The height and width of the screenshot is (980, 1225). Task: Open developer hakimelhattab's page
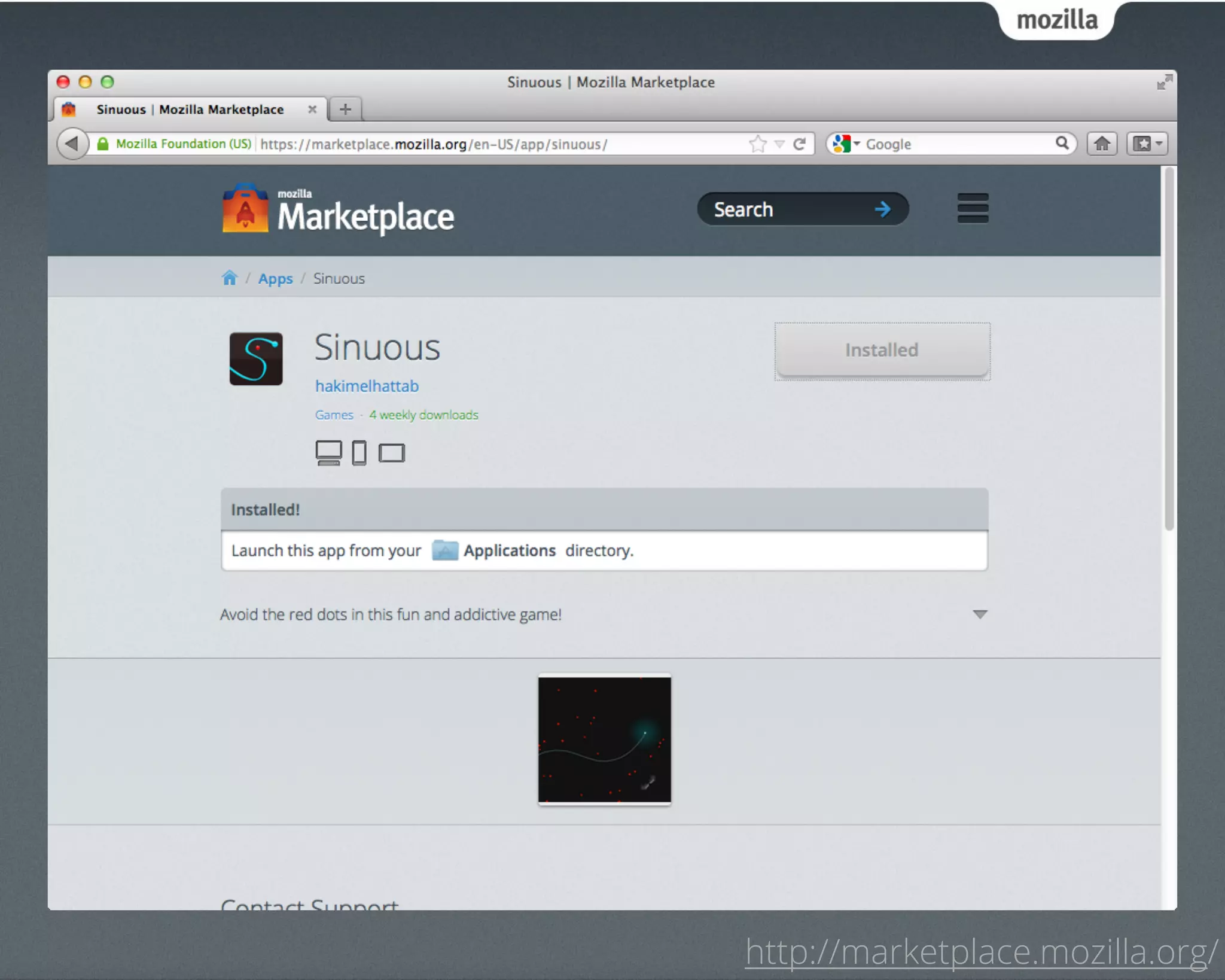pyautogui.click(x=367, y=386)
